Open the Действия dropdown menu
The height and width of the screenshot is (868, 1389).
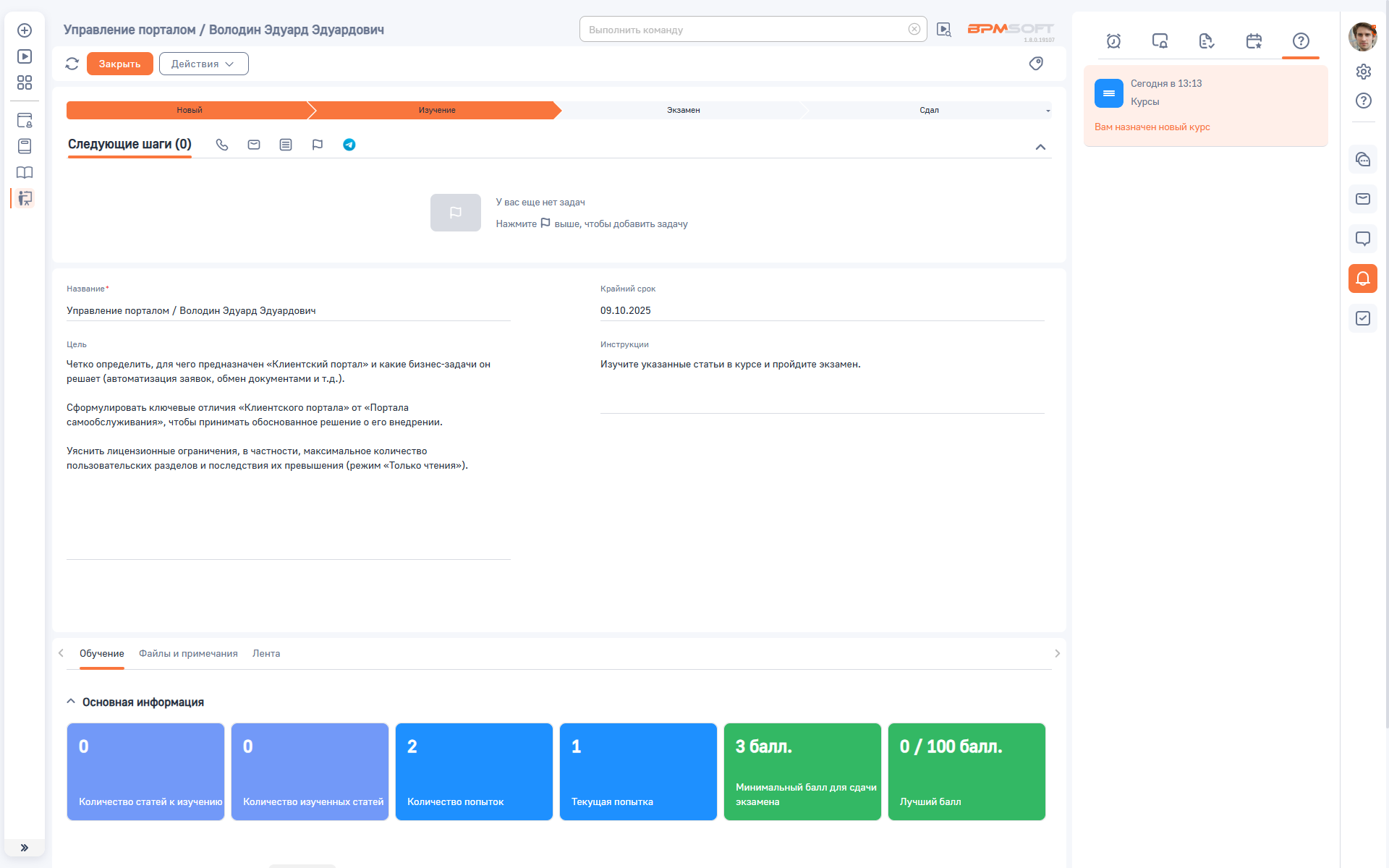(x=203, y=64)
